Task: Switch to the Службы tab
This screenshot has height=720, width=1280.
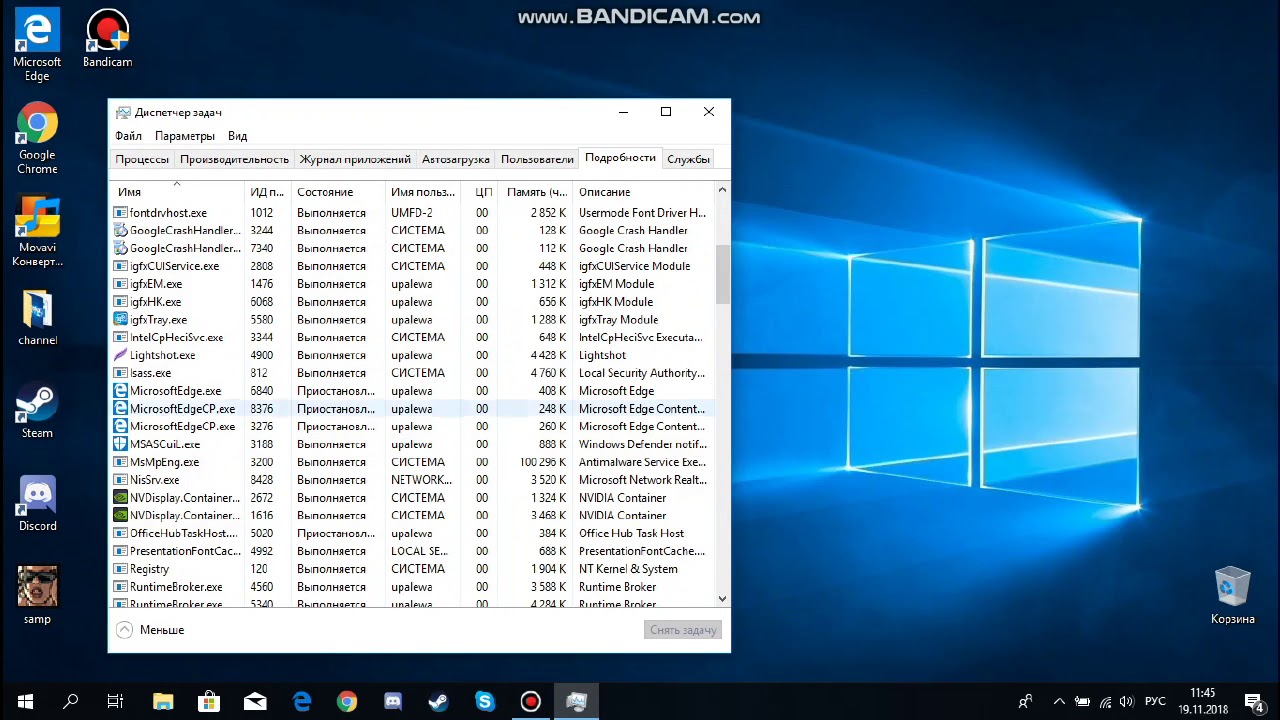Action: click(688, 159)
